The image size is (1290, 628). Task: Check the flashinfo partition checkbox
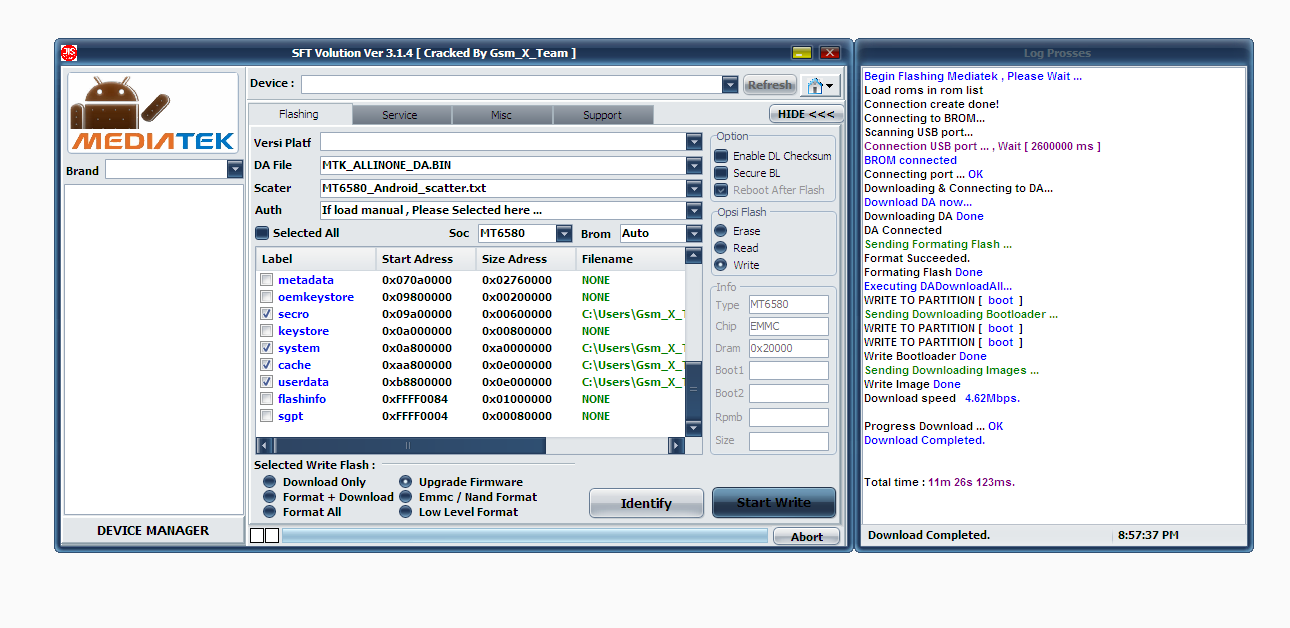click(266, 399)
